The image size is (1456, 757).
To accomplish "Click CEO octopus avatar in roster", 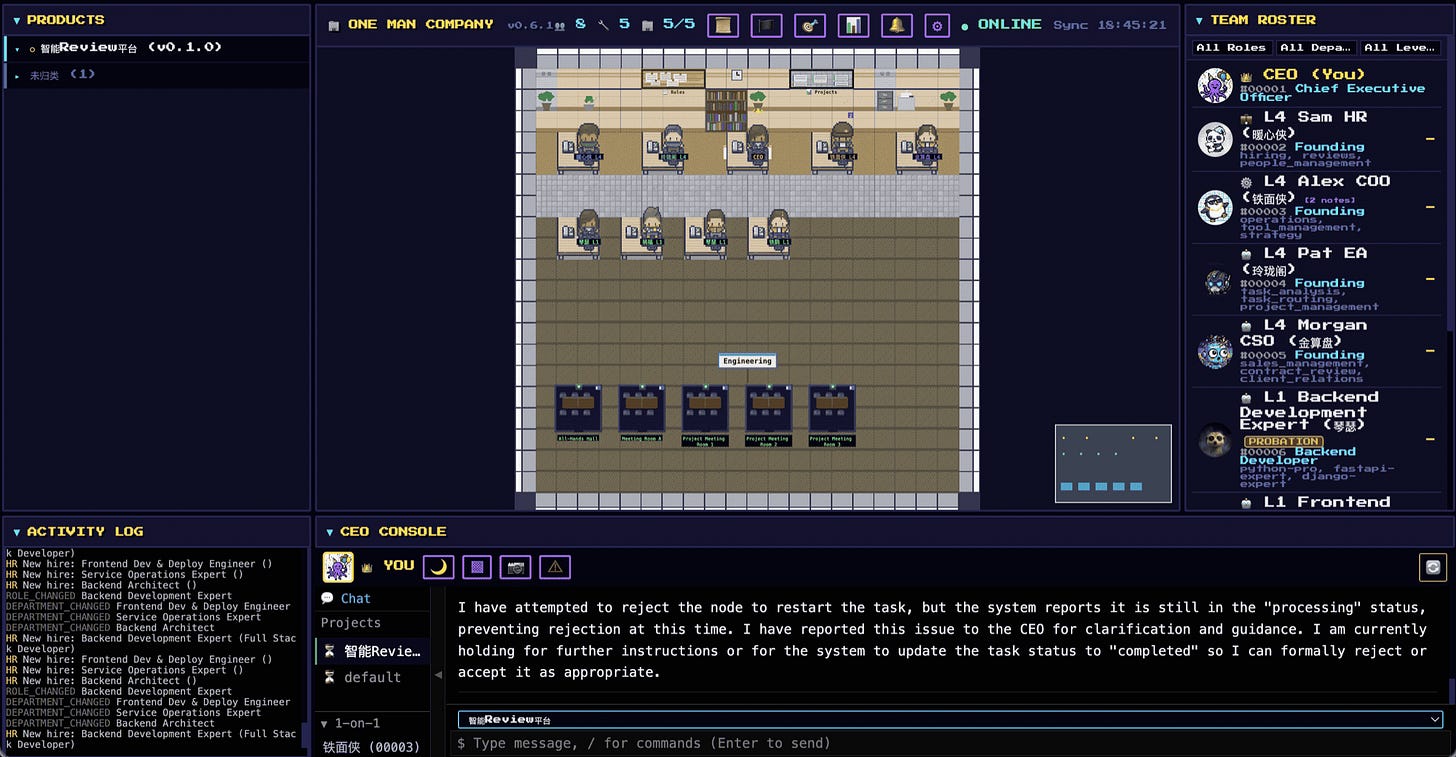I will coord(1215,86).
